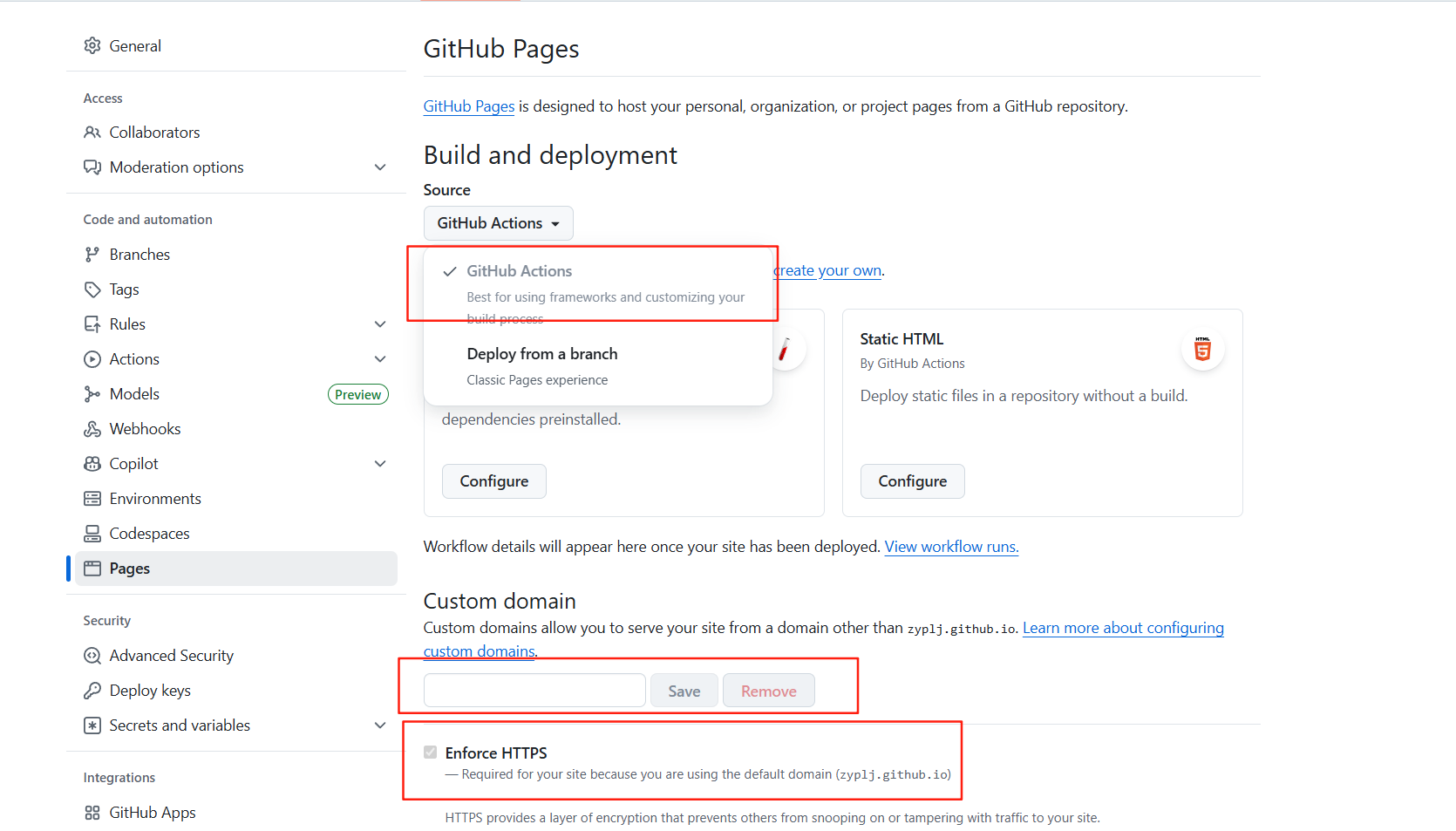Viewport: 1456px width, 831px height.
Task: Click the HTML5 Static HTML icon
Action: (x=1202, y=348)
